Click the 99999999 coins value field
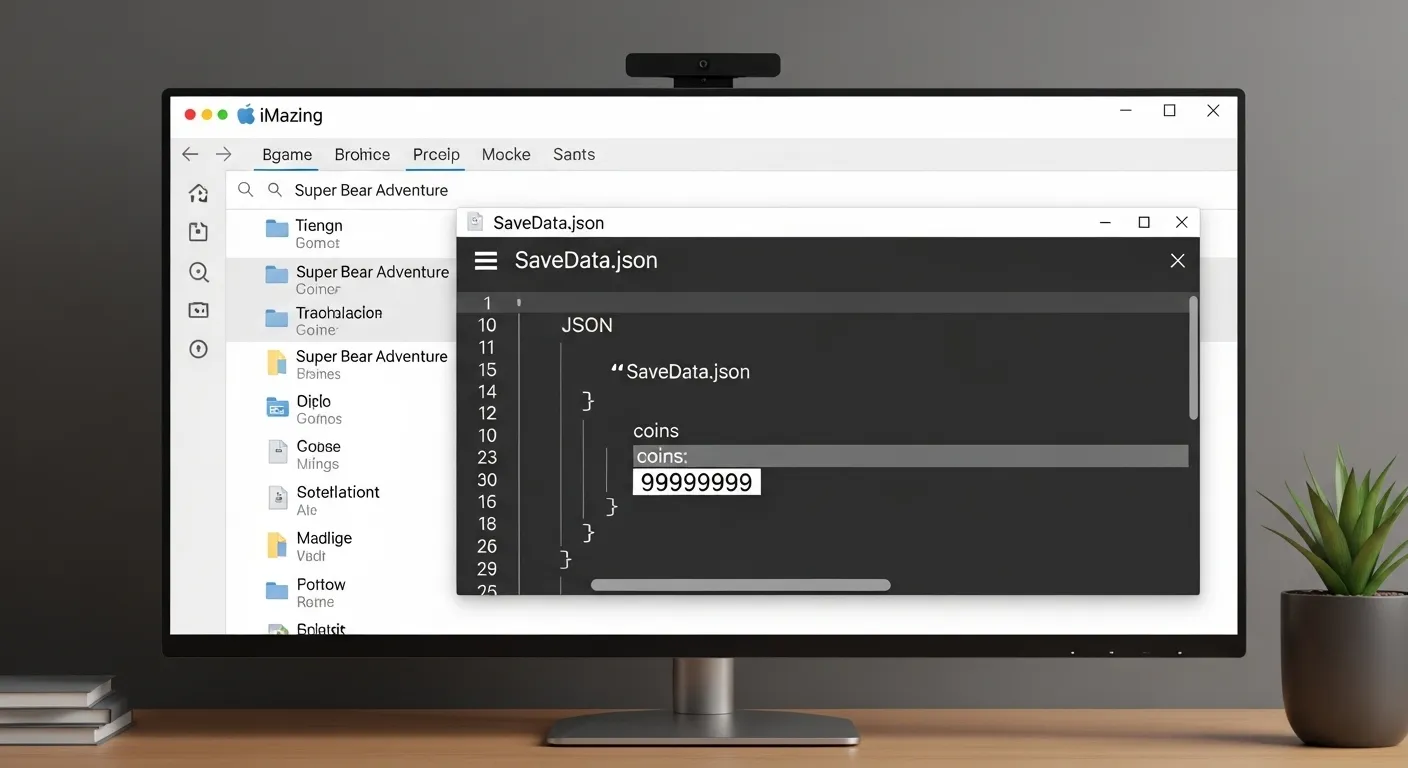This screenshot has width=1408, height=768. click(697, 482)
